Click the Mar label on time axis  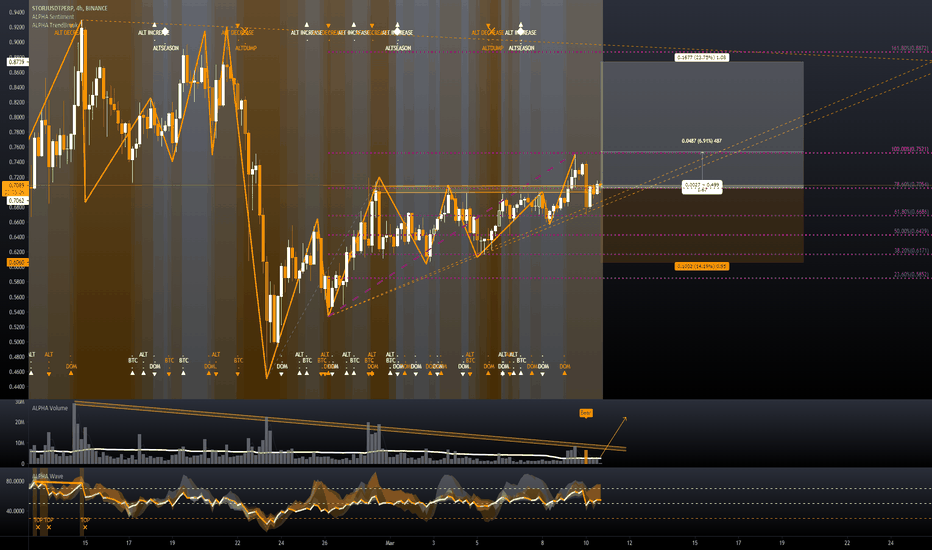click(x=390, y=543)
